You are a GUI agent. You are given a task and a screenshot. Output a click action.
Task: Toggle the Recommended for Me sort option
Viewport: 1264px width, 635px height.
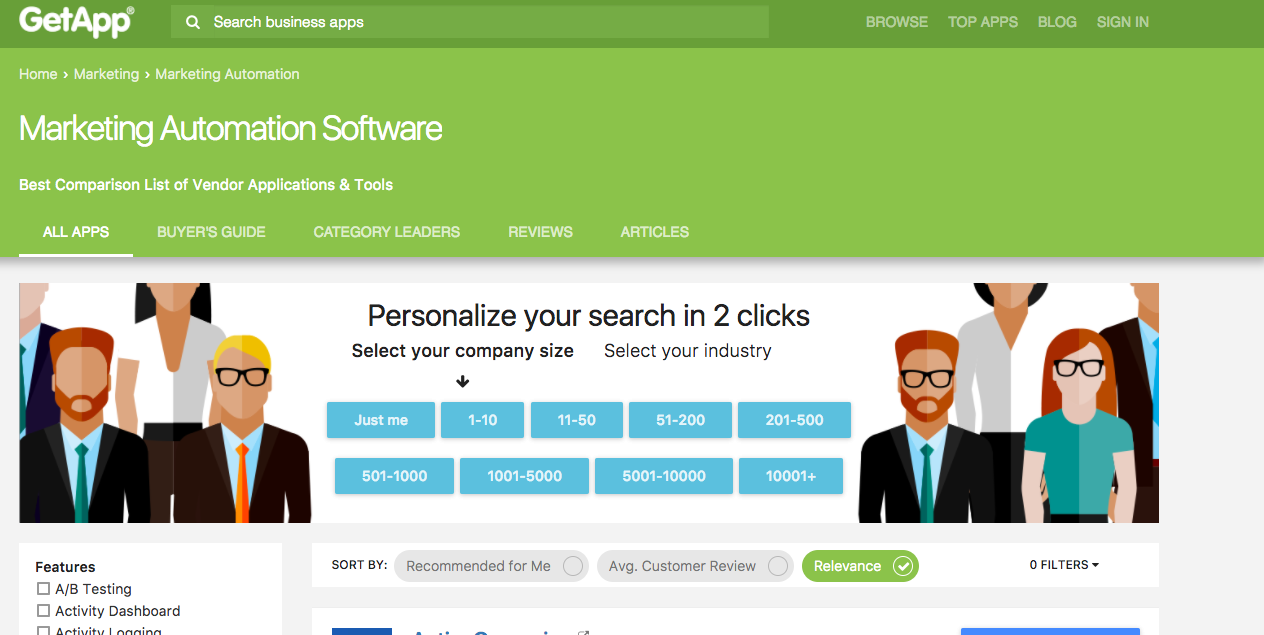click(x=490, y=566)
